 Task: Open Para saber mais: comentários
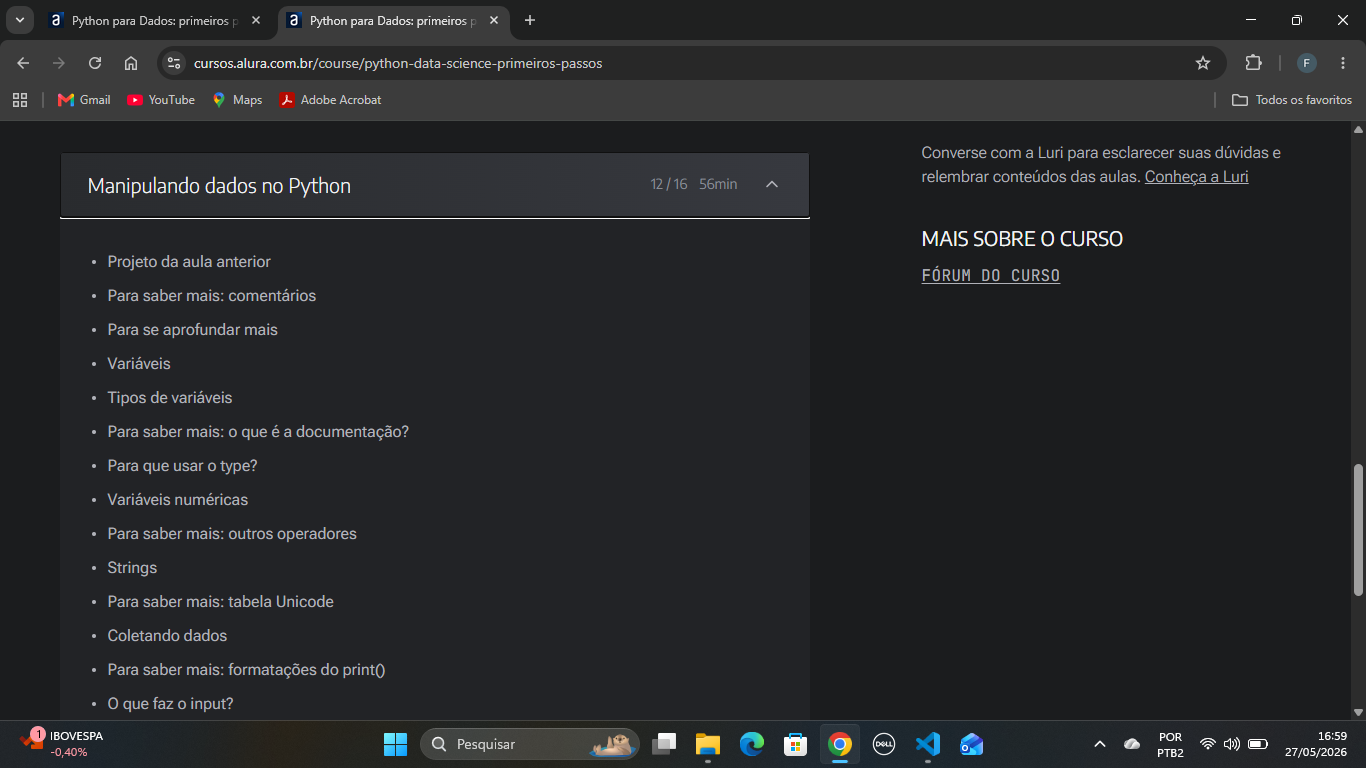click(212, 296)
